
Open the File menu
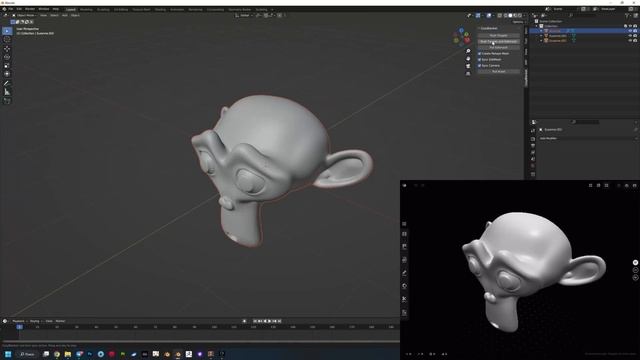coord(11,9)
